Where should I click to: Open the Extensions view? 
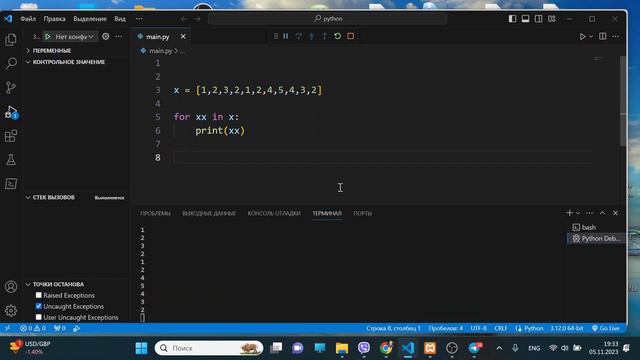pyautogui.click(x=11, y=136)
